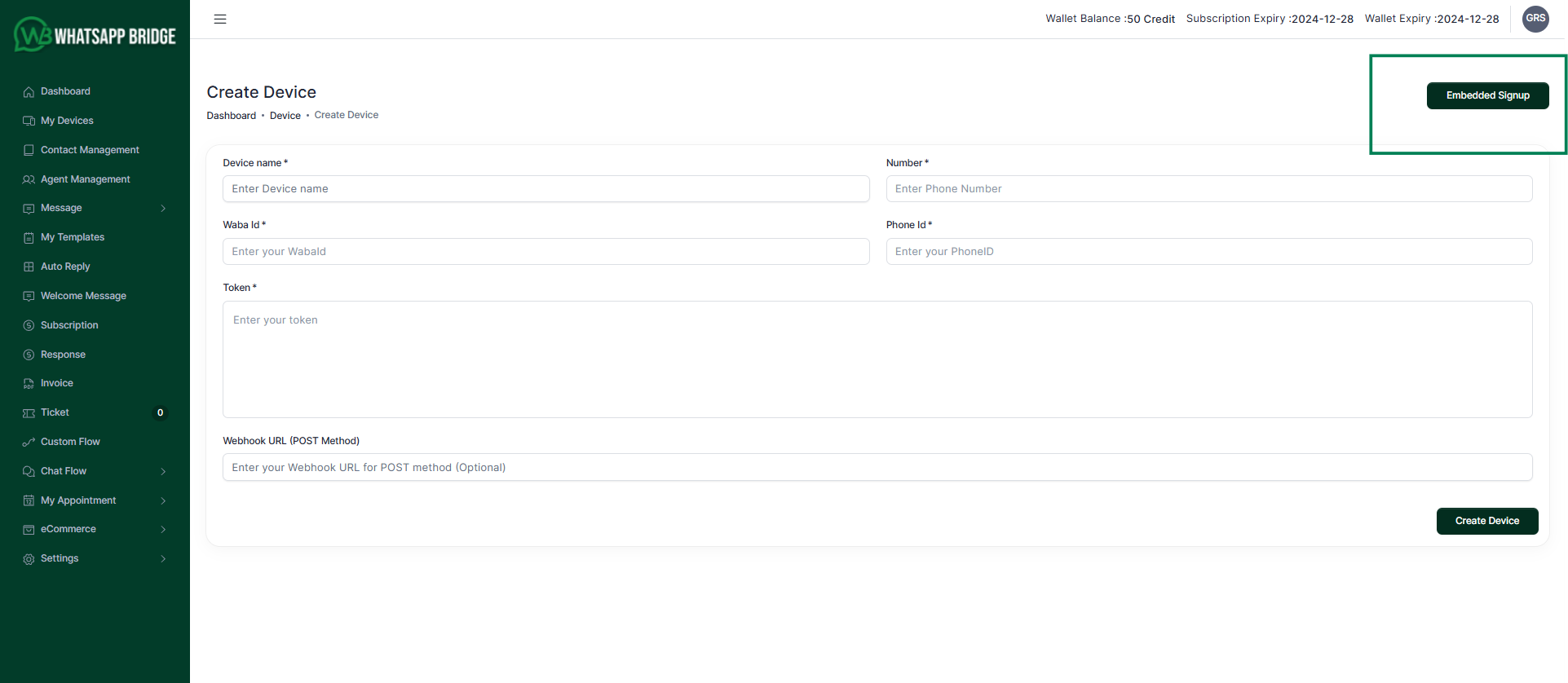The height and width of the screenshot is (683, 1568).
Task: Expand the My Appointment chevron
Action: (163, 500)
